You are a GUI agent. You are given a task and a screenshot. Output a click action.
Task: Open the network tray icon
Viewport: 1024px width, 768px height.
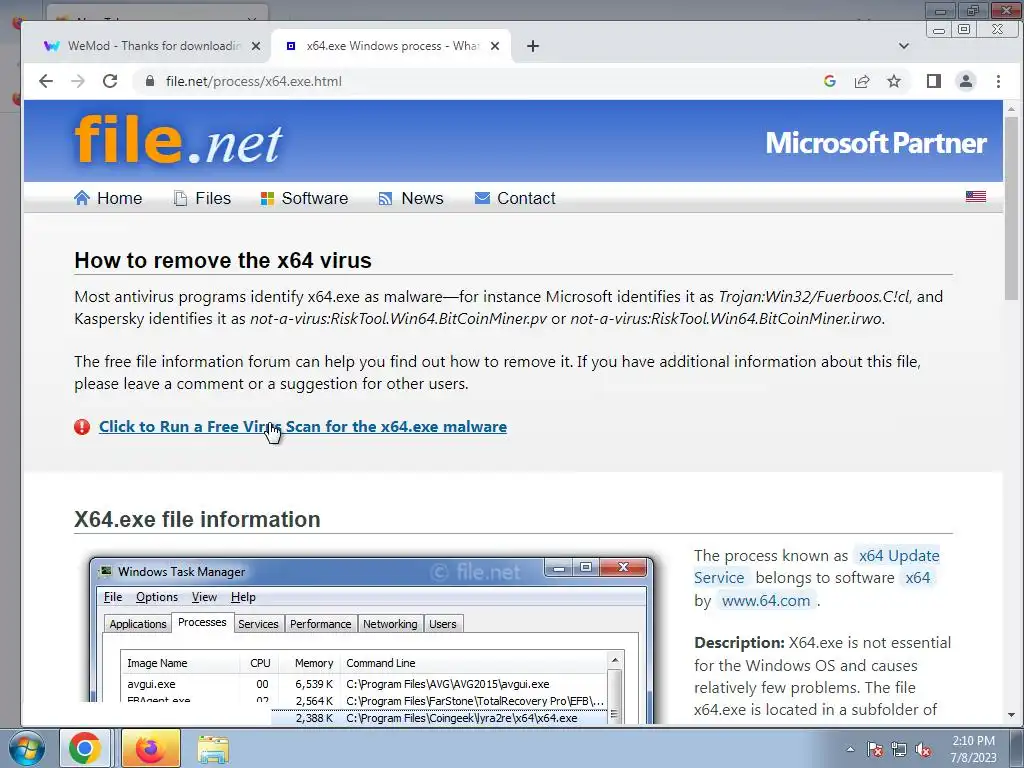point(899,749)
